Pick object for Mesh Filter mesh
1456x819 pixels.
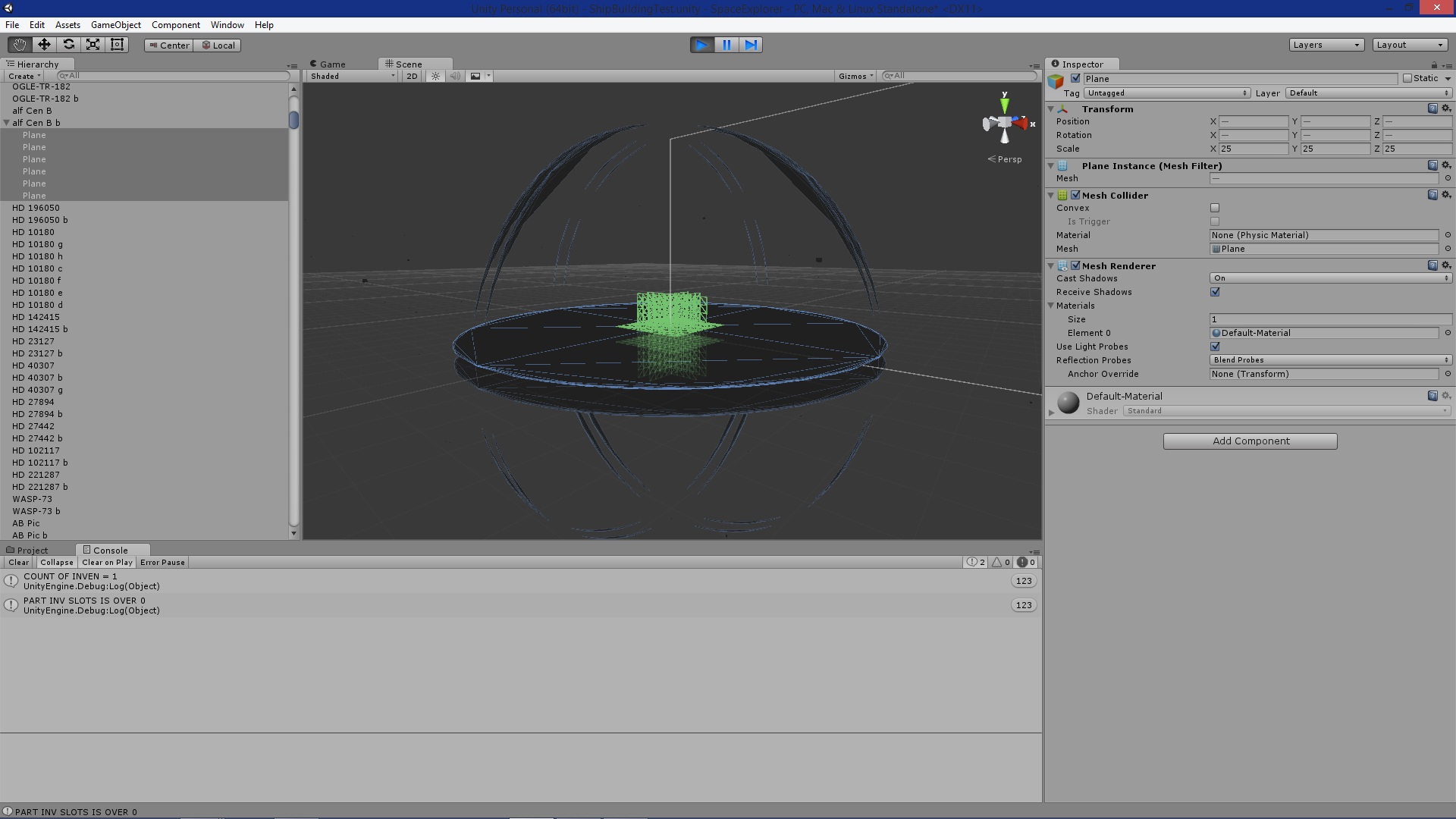1448,178
